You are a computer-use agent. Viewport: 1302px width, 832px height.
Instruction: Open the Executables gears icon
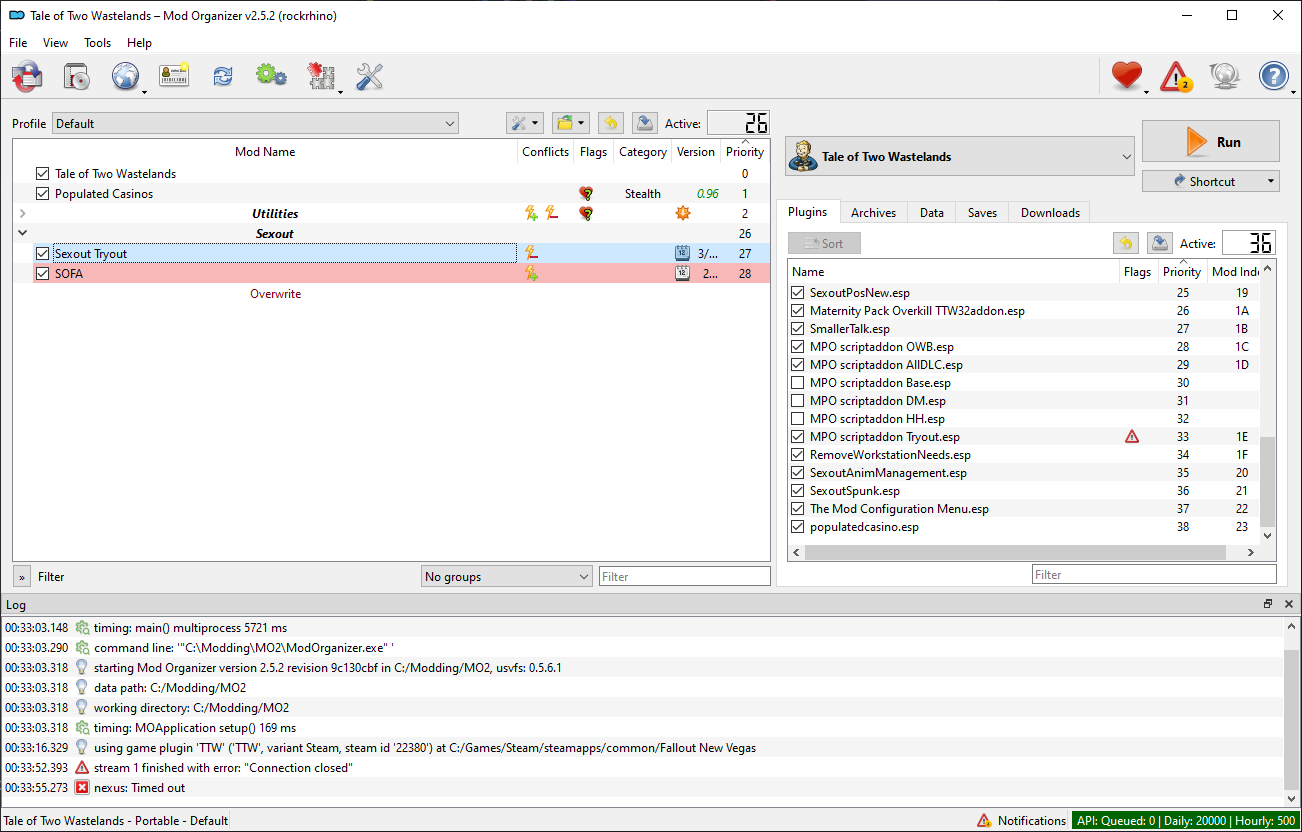click(x=271, y=76)
